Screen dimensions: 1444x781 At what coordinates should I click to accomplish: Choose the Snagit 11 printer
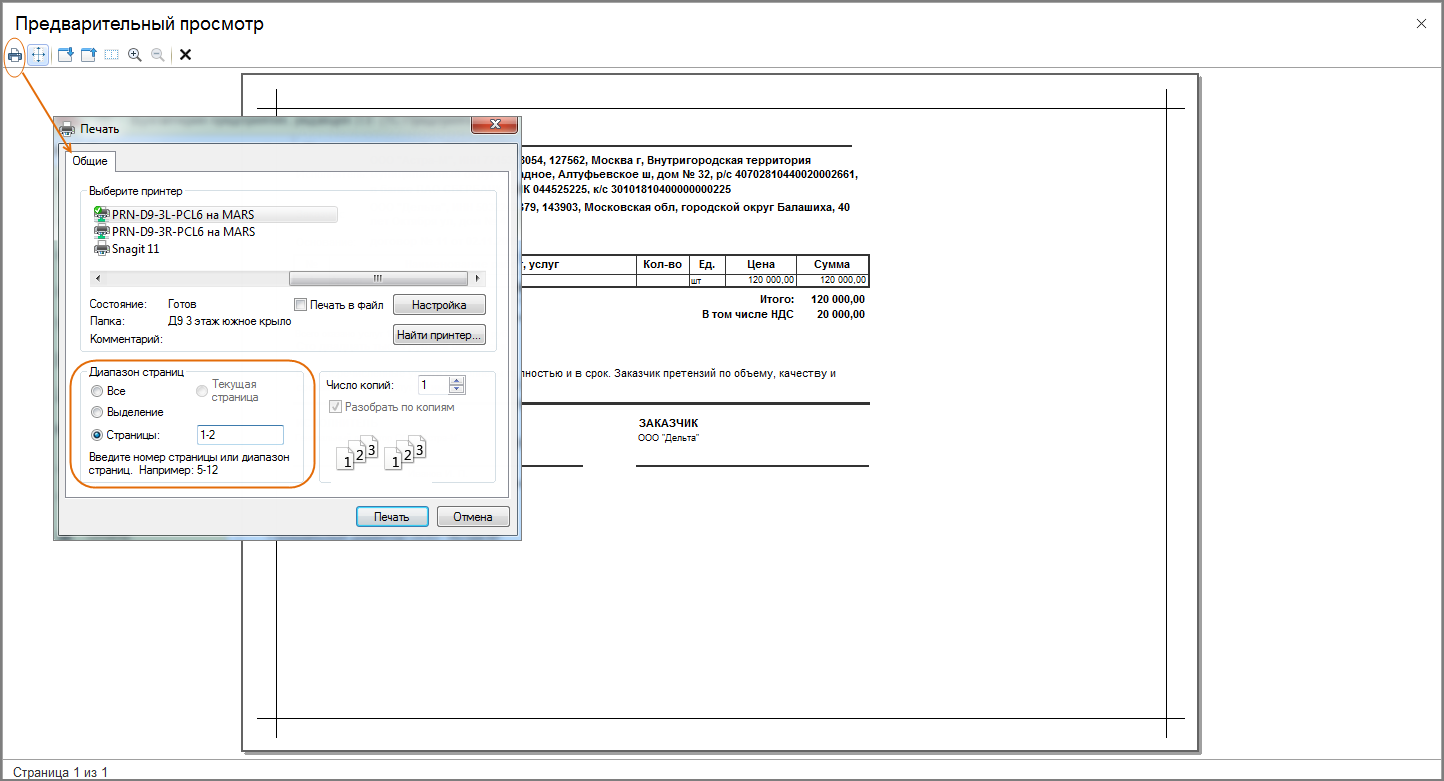pos(127,249)
